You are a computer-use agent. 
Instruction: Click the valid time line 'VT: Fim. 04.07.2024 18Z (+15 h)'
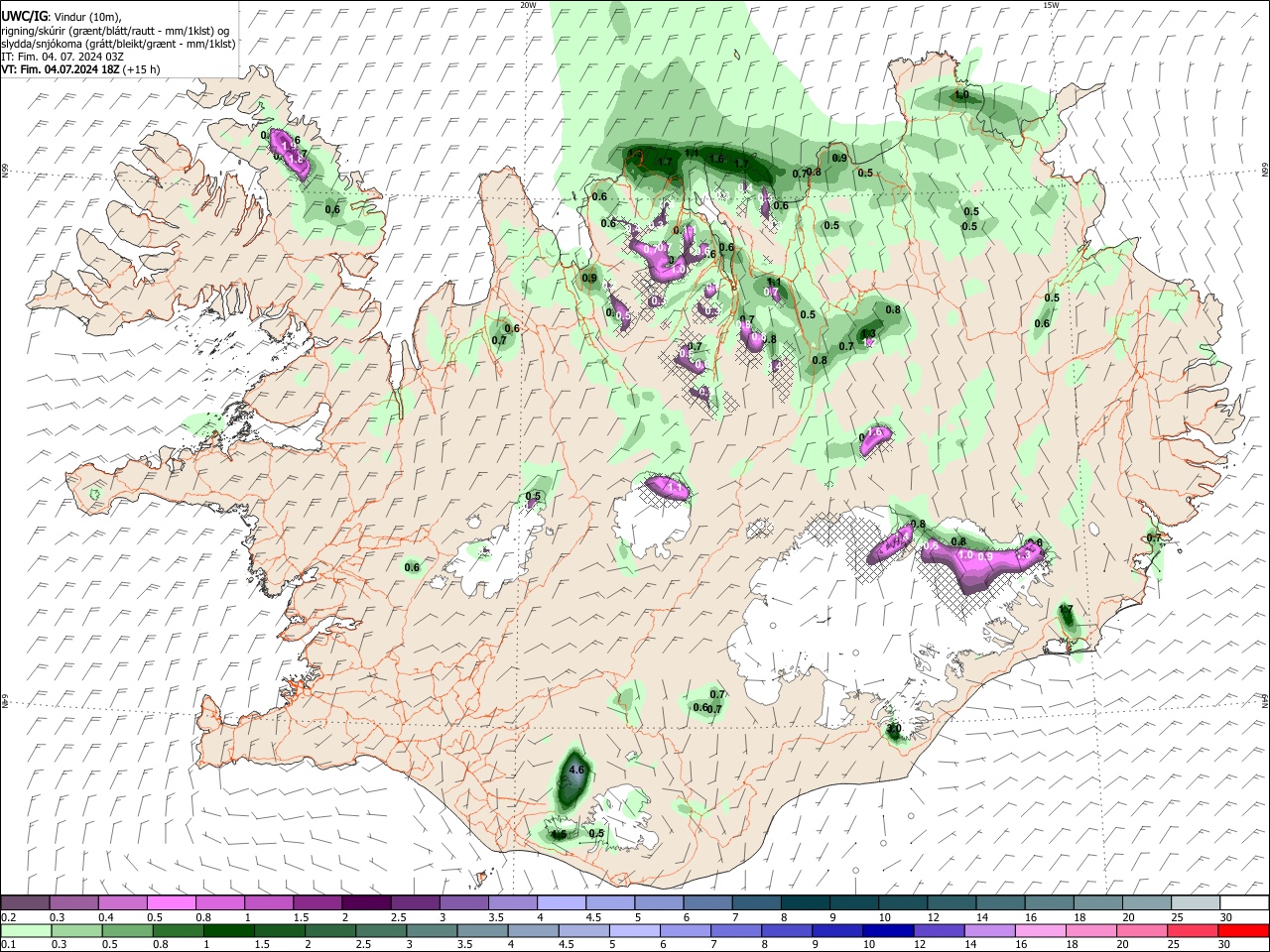(80, 69)
